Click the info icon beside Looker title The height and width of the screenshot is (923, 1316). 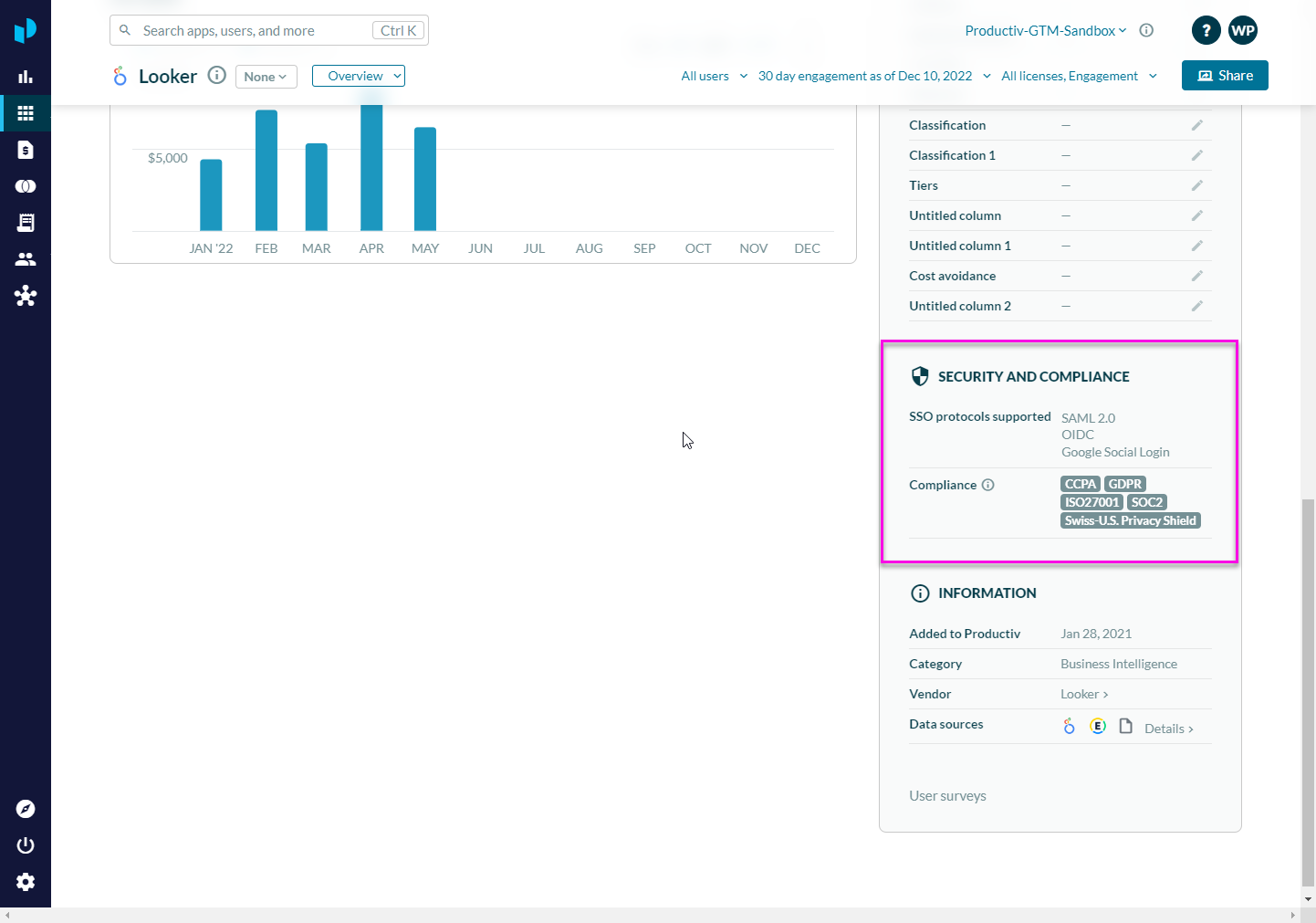[216, 75]
